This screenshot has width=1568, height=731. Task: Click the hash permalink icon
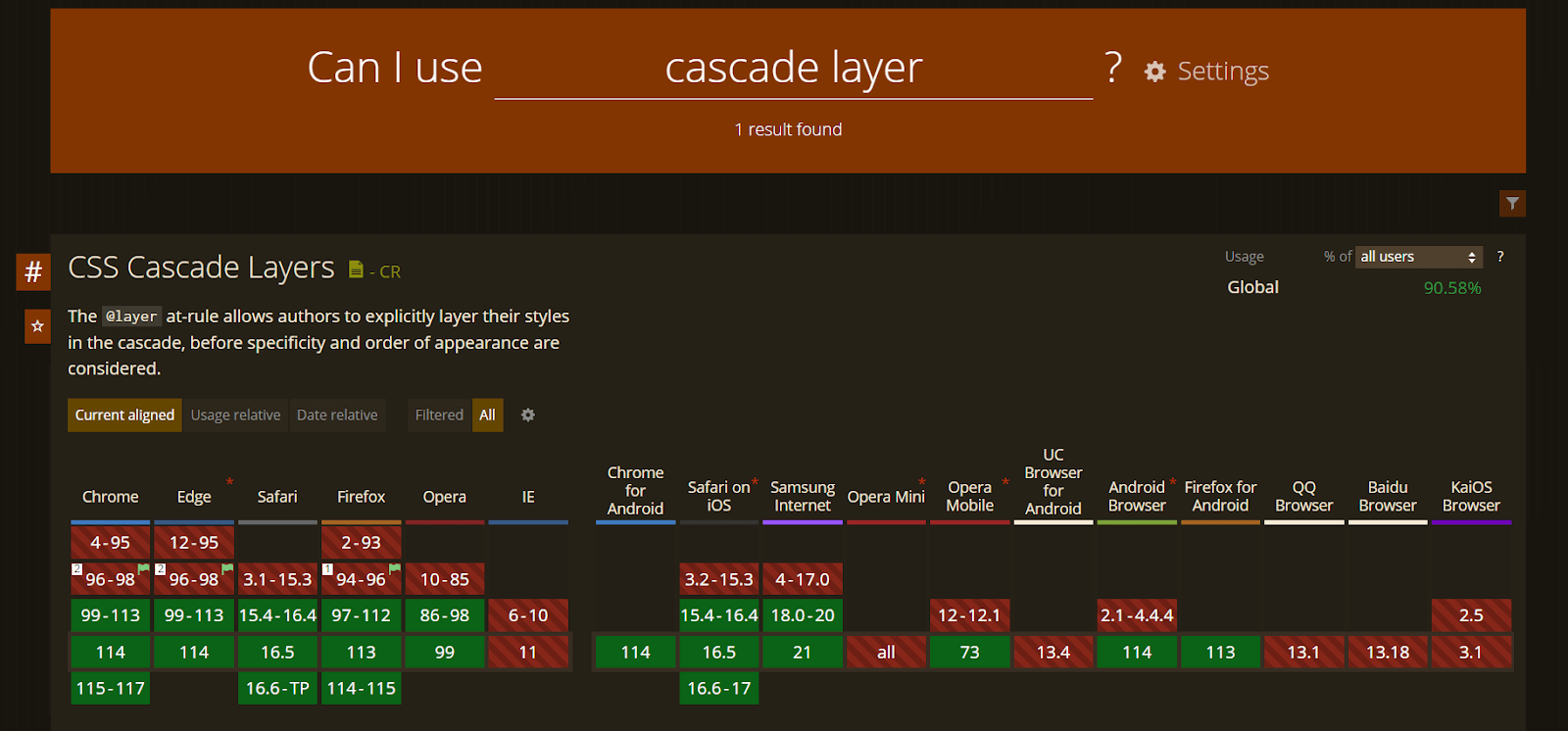[33, 271]
